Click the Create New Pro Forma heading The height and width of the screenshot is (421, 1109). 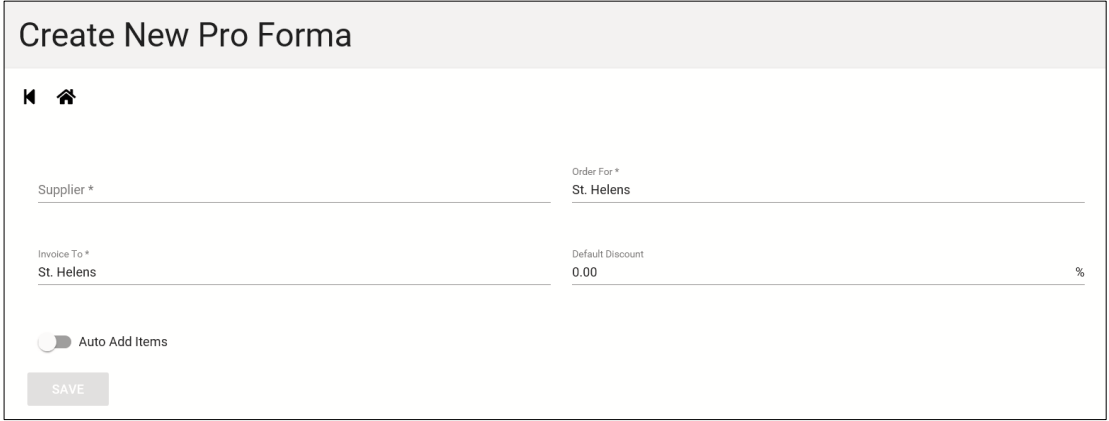tap(185, 35)
